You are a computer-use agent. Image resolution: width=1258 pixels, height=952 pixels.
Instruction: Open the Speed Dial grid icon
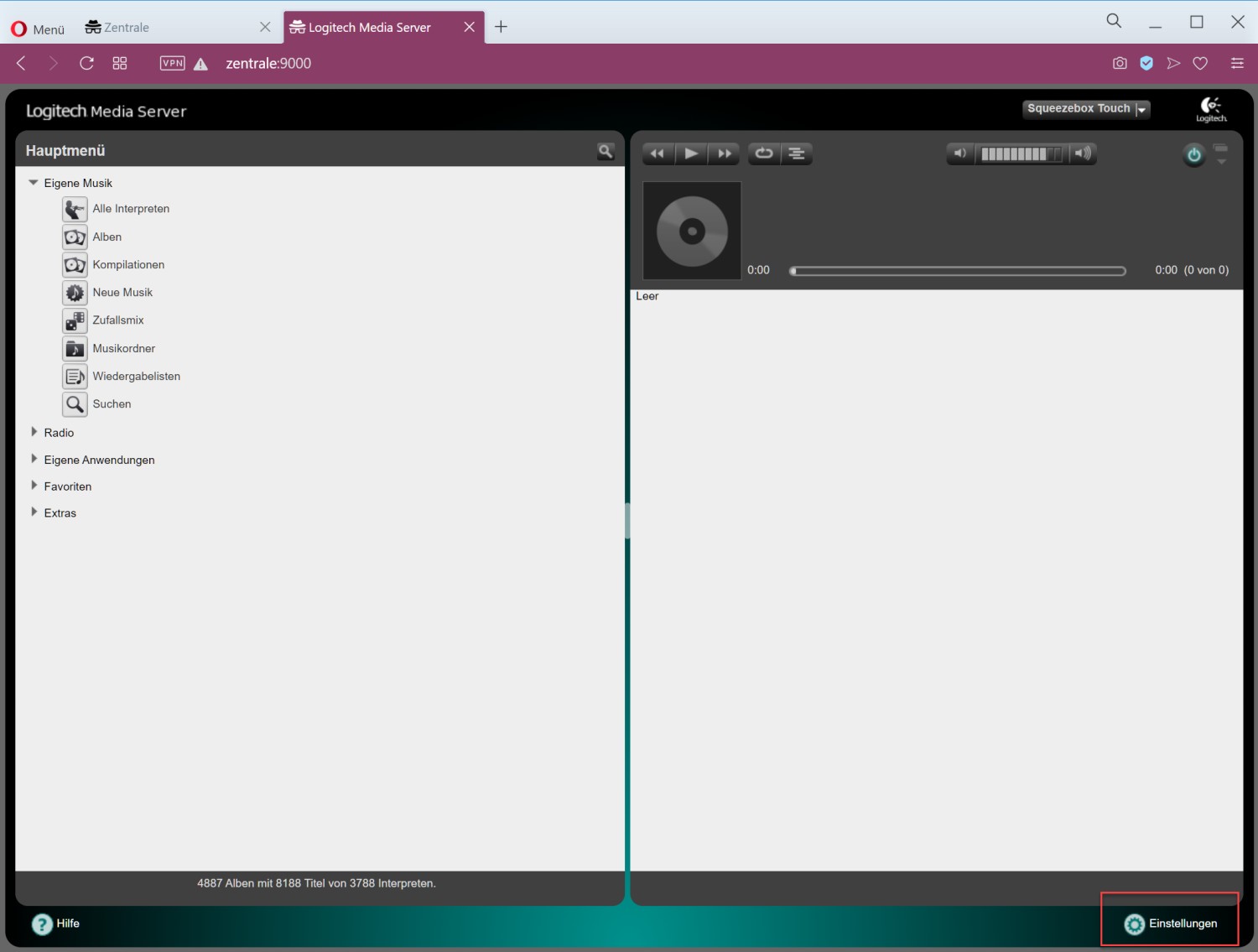[x=120, y=63]
